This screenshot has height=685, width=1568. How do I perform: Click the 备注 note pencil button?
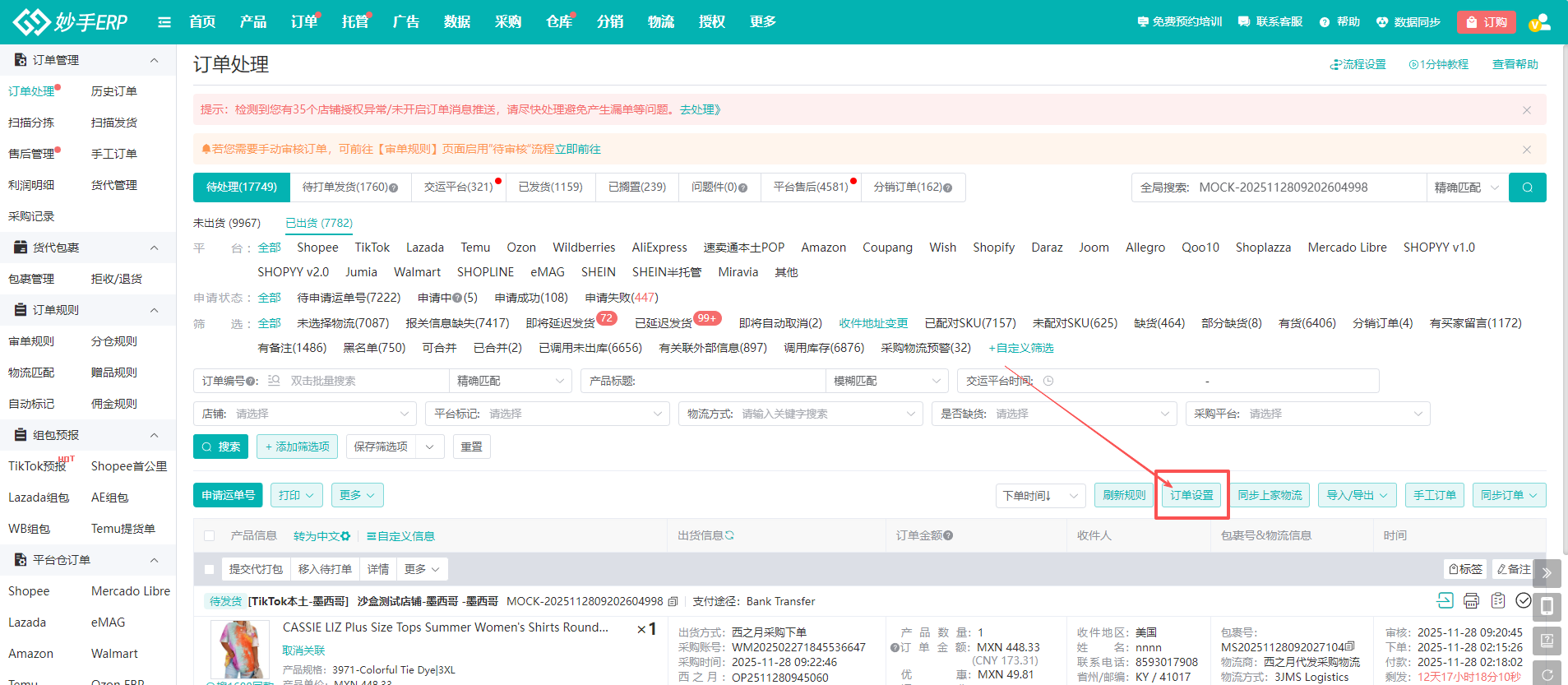pyautogui.click(x=1514, y=569)
